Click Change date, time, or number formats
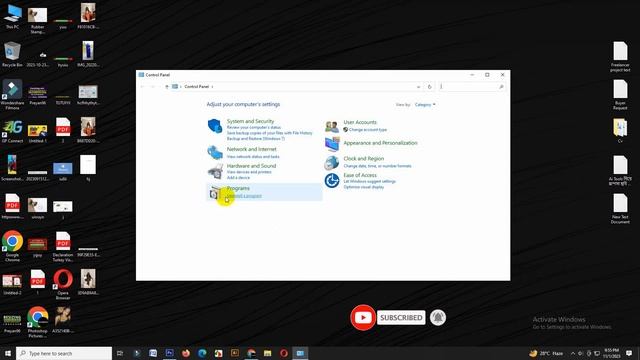The width and height of the screenshot is (640, 360). click(378, 166)
